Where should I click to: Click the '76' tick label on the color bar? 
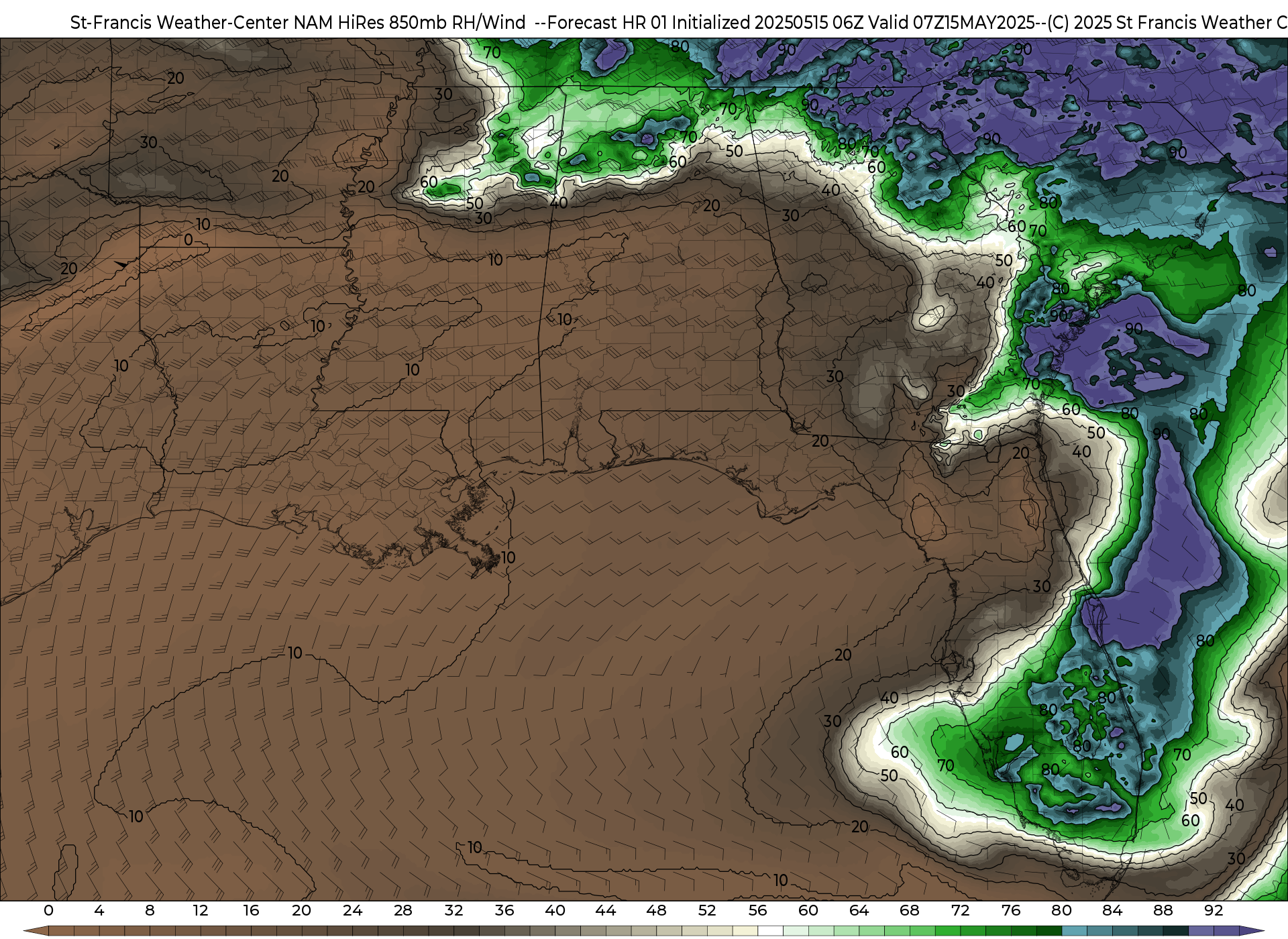[1011, 910]
